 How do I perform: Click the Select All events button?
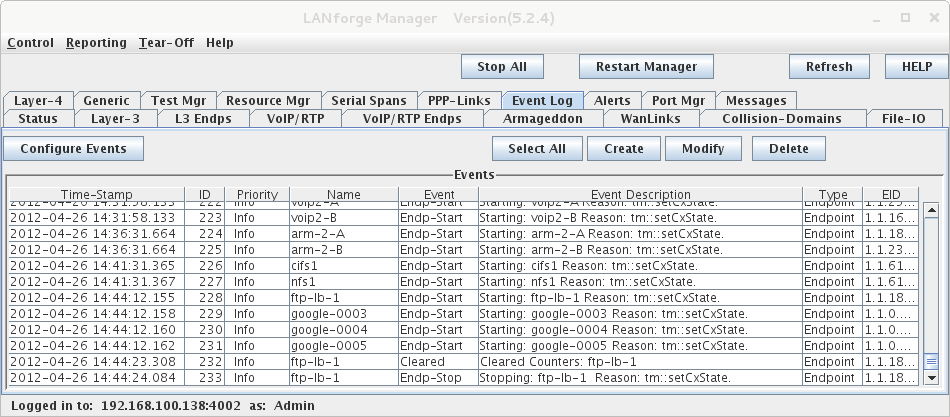point(537,148)
